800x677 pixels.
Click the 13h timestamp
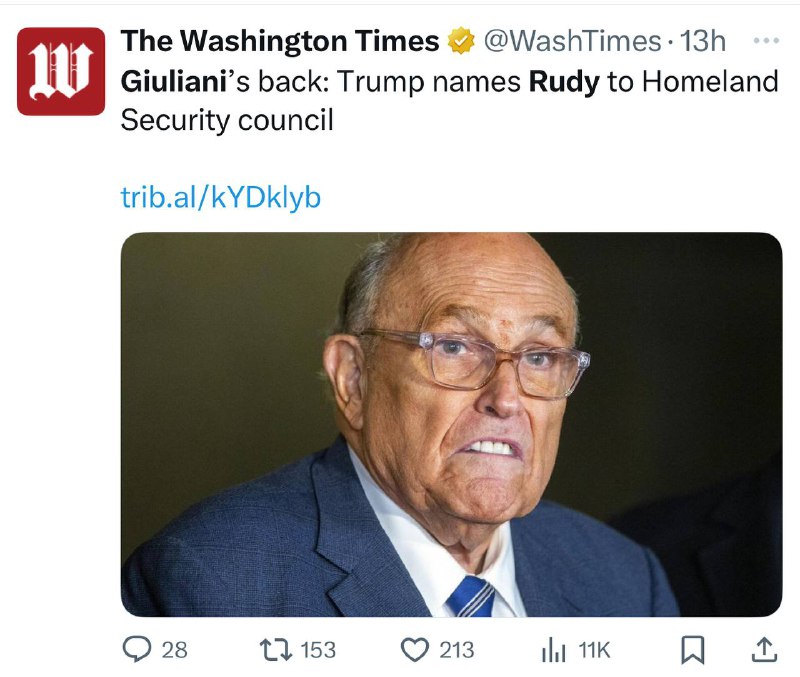(703, 41)
